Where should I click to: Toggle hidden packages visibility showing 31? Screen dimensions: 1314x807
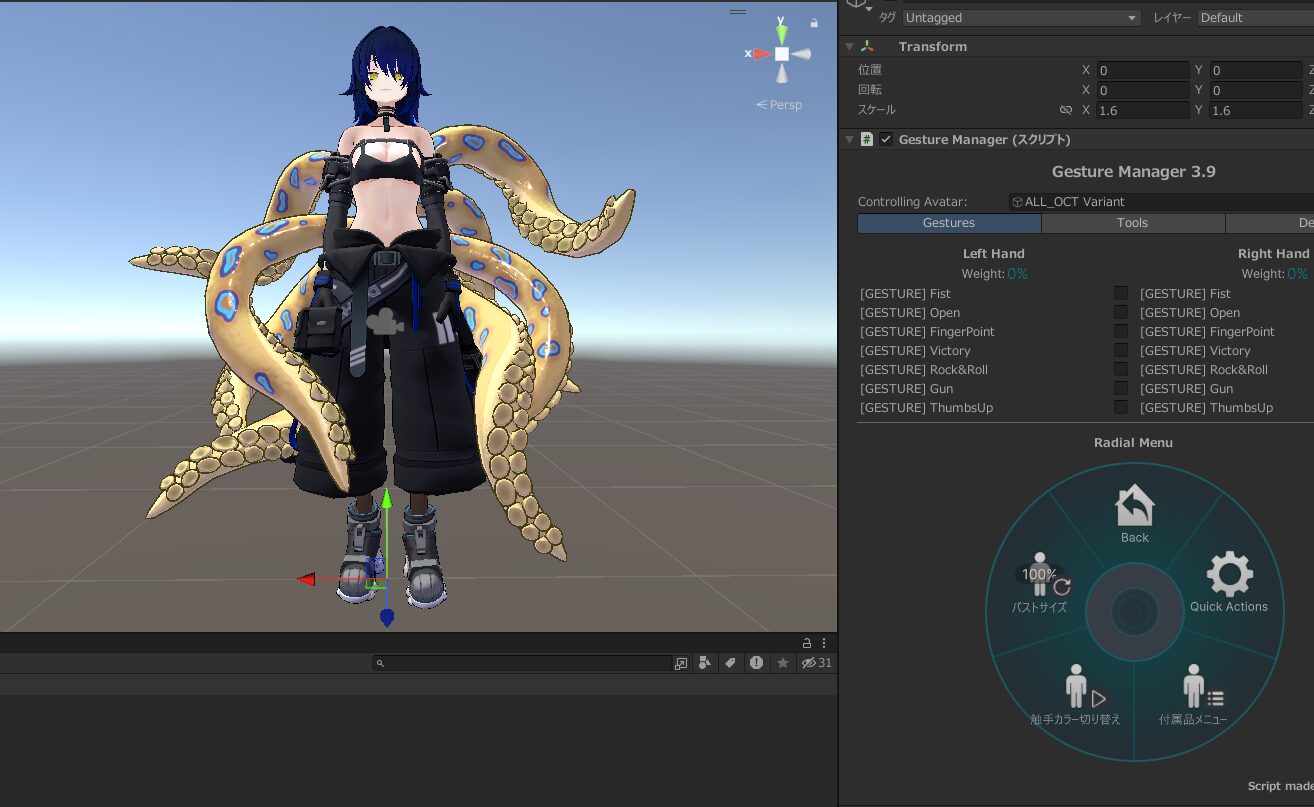[x=816, y=663]
